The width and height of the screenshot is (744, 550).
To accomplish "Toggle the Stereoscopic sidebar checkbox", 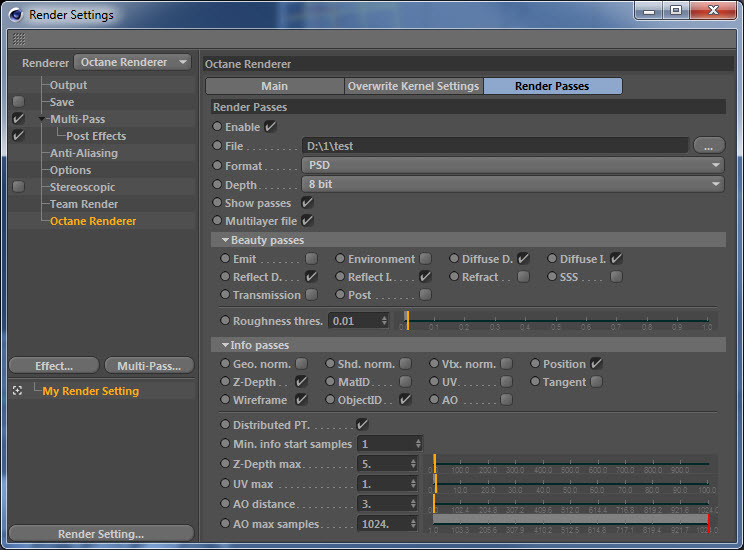I will coord(18,186).
